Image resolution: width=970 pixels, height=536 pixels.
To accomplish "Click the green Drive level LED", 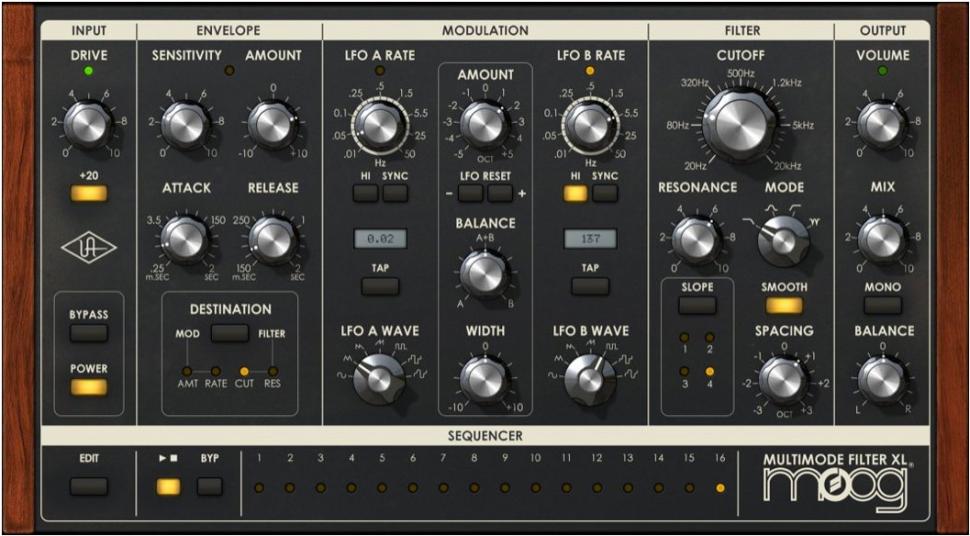I will (x=88, y=71).
